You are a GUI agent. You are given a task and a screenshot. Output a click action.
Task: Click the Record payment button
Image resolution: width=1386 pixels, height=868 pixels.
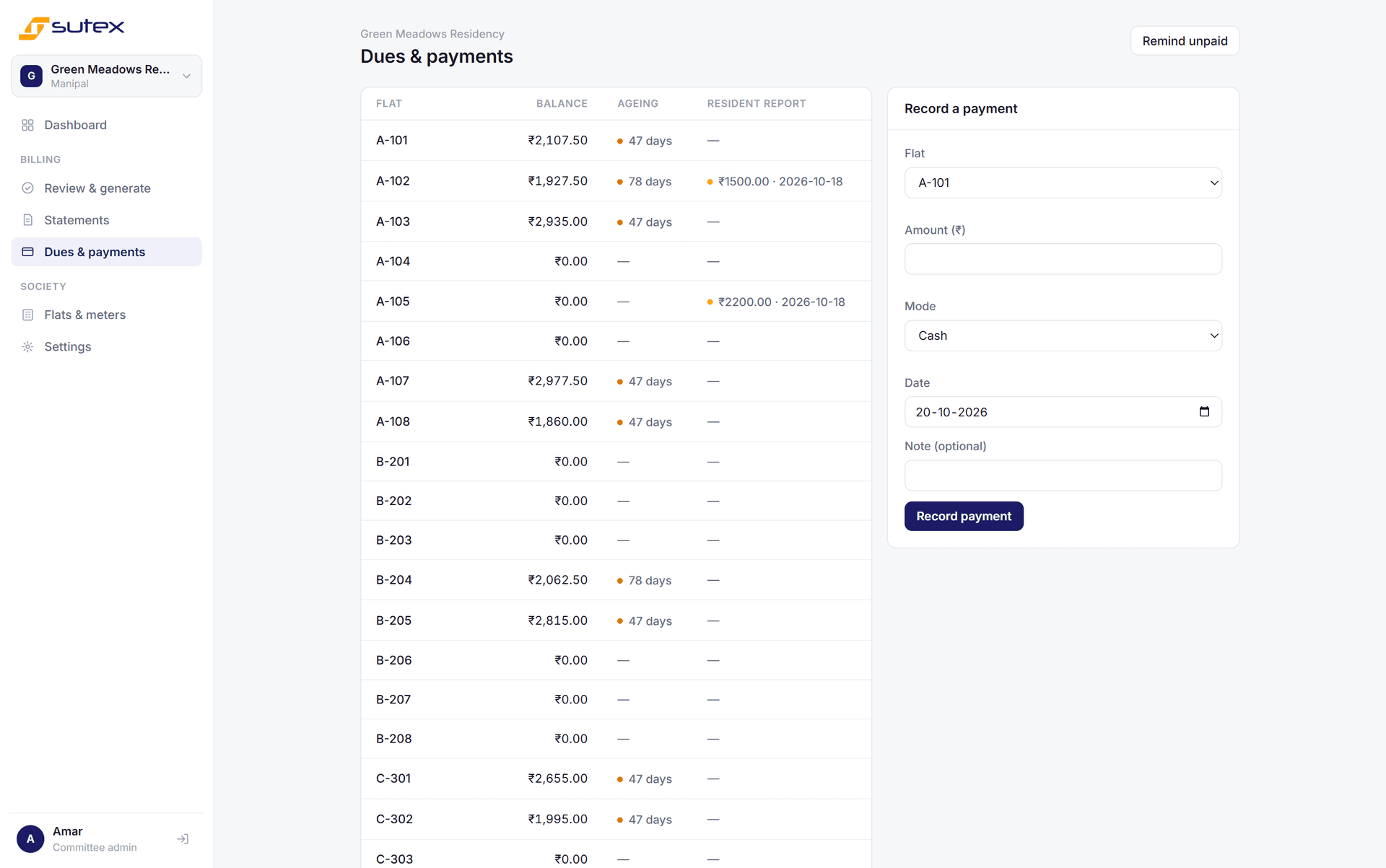pos(964,516)
